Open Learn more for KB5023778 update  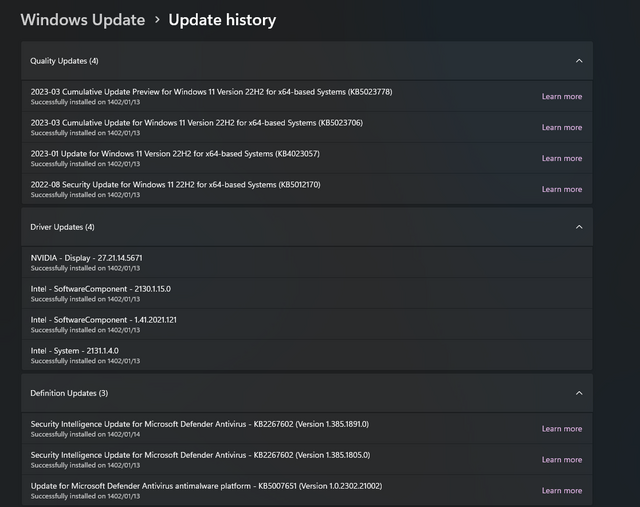(561, 97)
